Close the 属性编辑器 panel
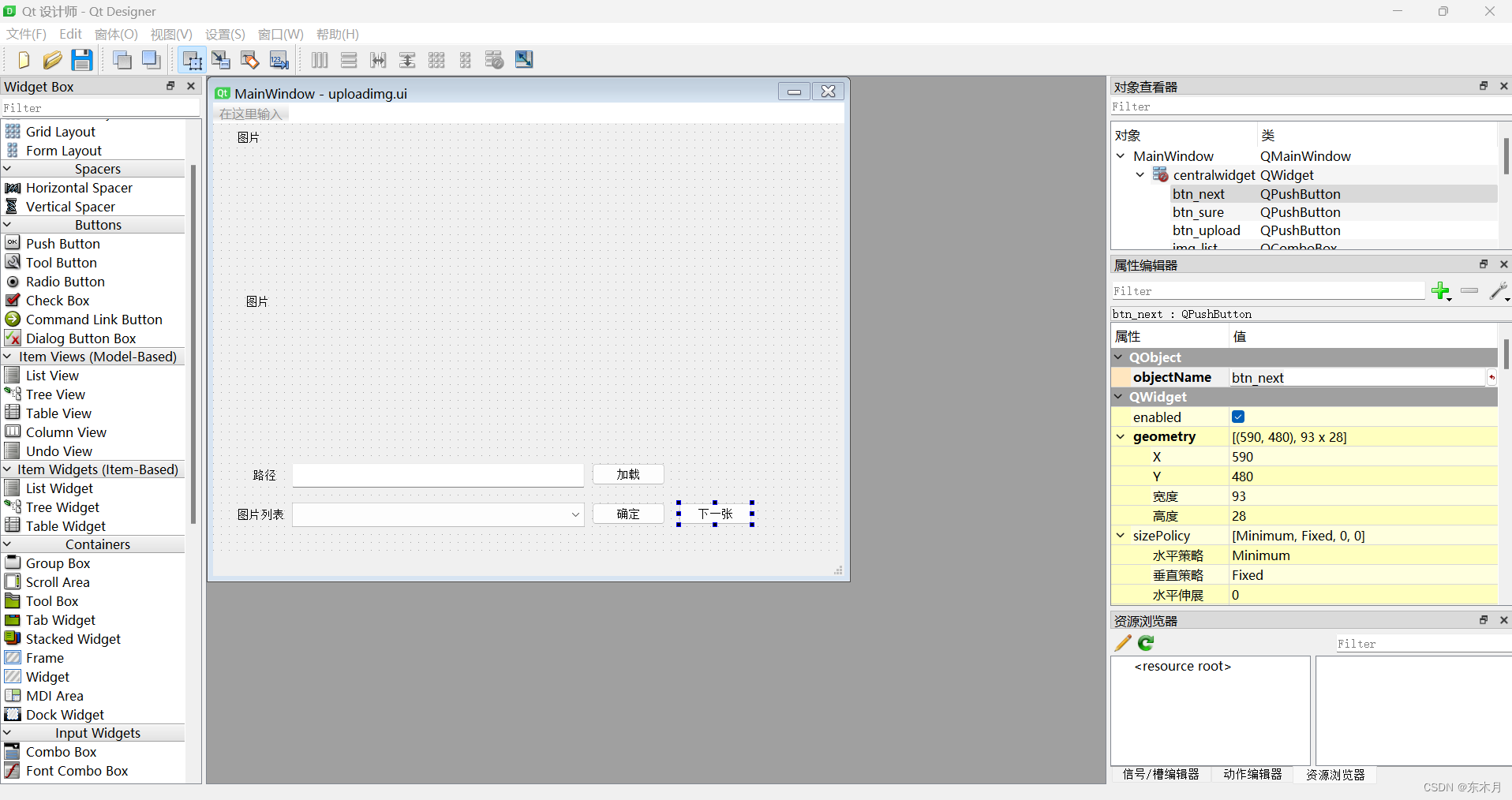 click(x=1504, y=264)
